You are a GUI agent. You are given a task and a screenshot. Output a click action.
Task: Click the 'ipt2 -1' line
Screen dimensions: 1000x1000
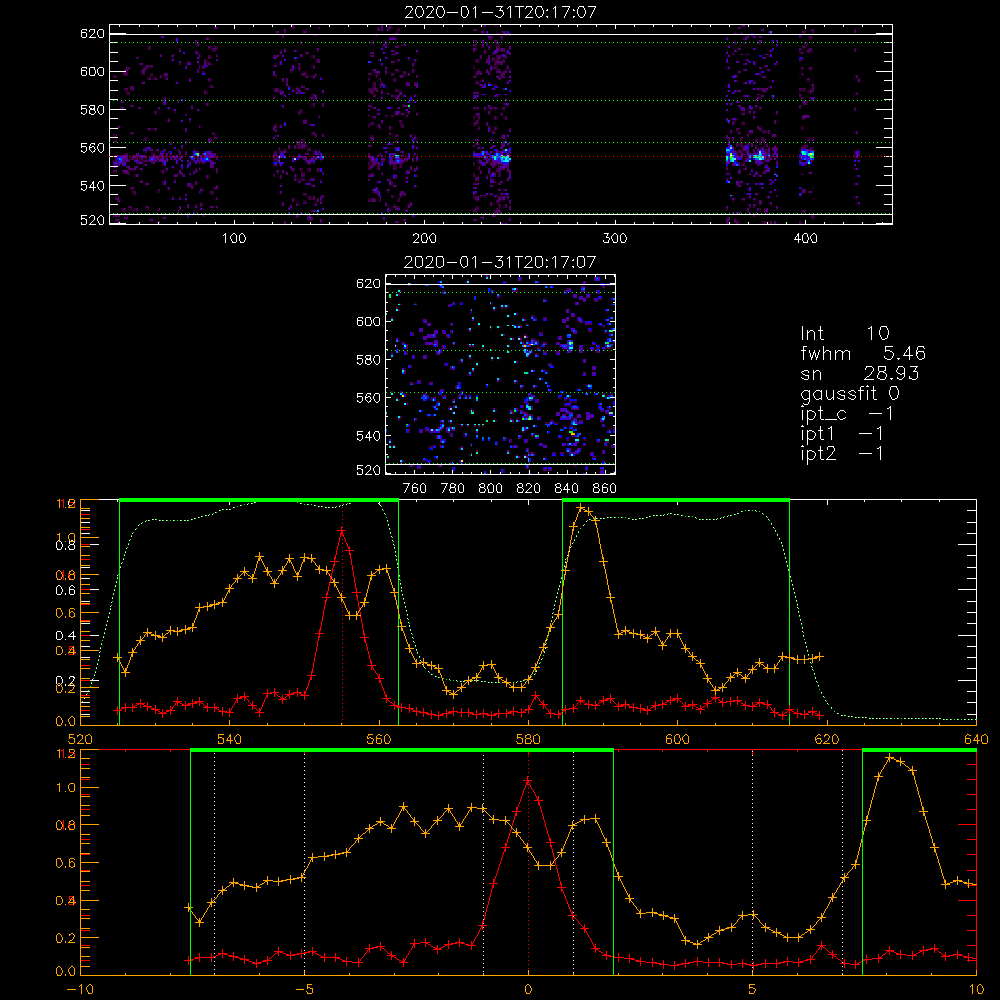pyautogui.click(x=842, y=453)
